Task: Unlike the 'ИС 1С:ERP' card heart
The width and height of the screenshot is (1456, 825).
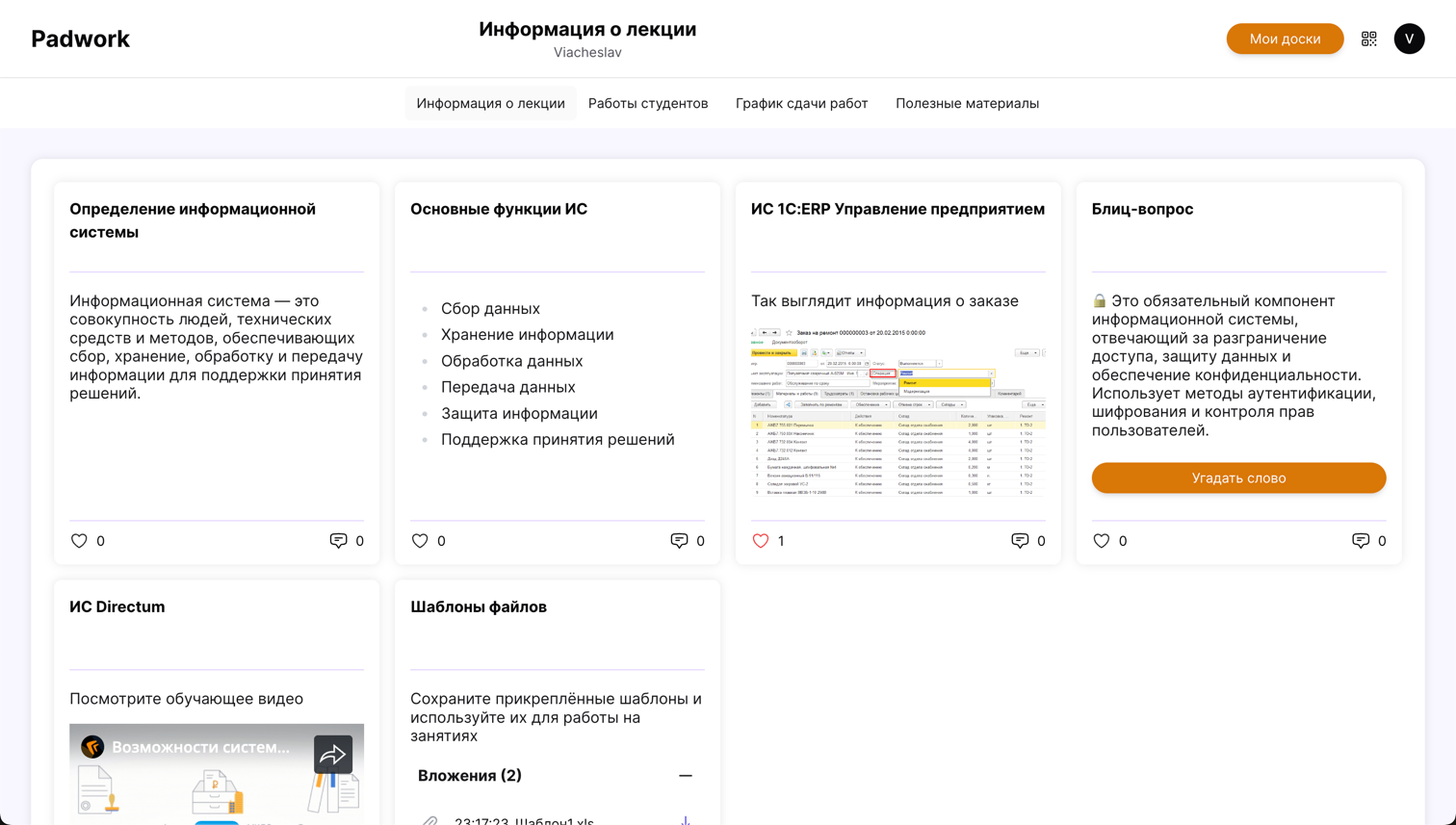Action: point(761,541)
